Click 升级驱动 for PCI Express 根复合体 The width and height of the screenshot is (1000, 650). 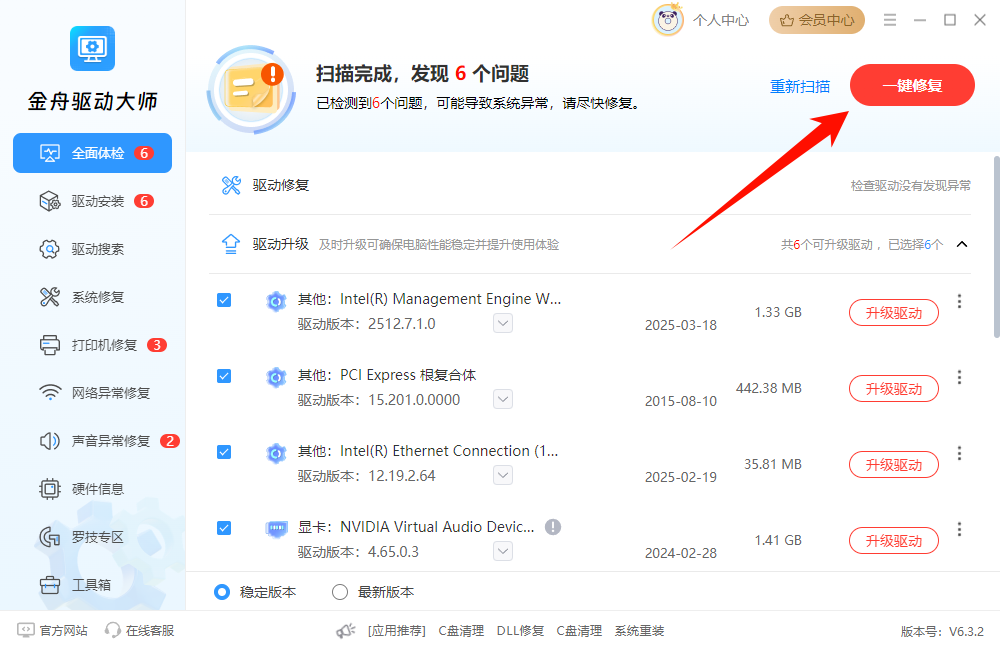(893, 388)
